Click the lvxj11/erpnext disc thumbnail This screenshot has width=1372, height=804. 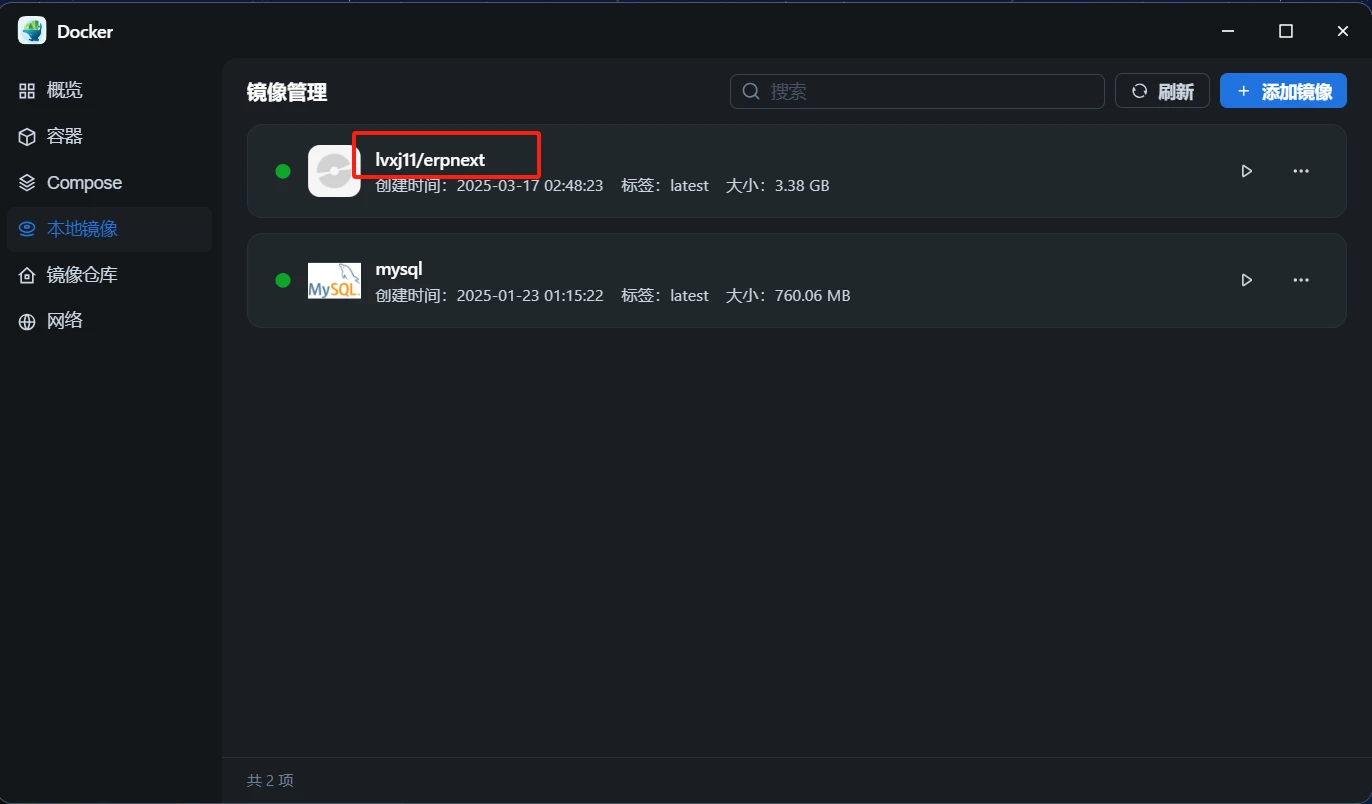click(x=334, y=171)
